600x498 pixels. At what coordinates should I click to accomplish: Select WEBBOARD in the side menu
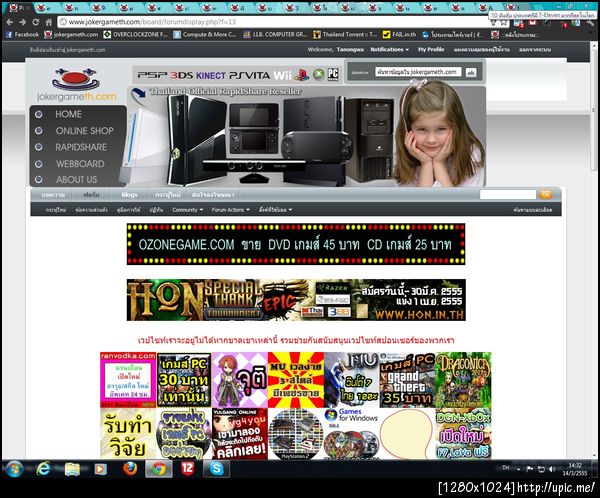click(80, 164)
